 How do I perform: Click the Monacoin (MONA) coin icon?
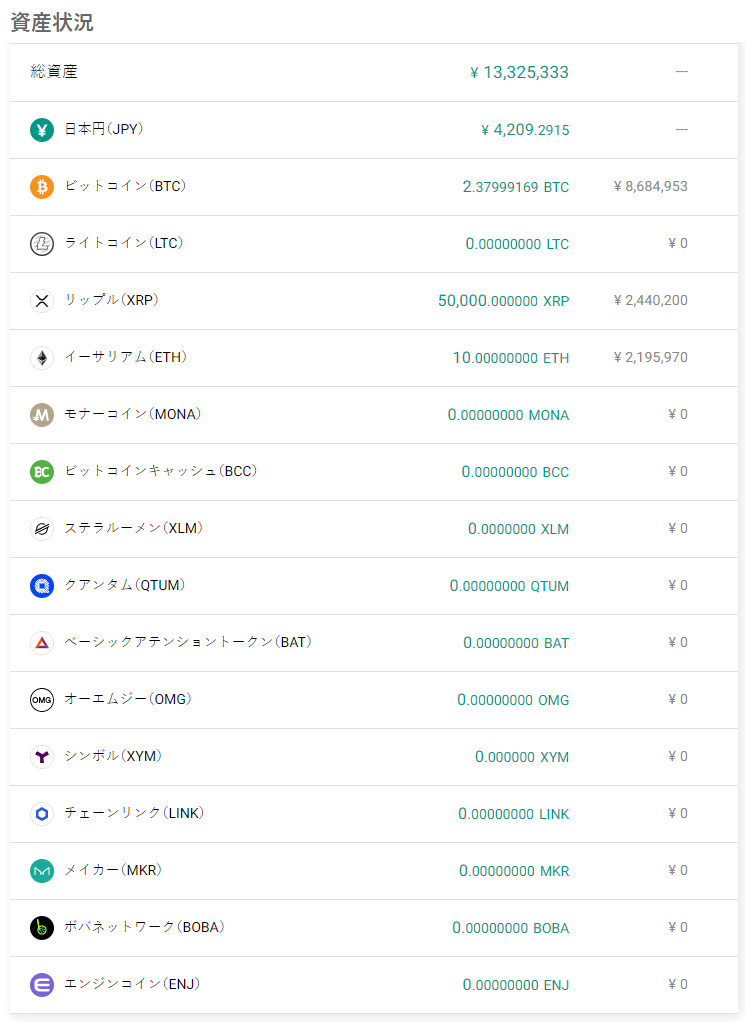[x=42, y=415]
